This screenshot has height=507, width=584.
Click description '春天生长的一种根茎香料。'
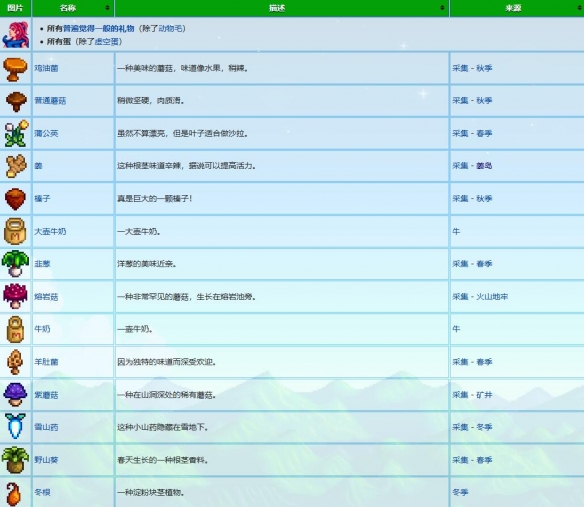point(163,460)
